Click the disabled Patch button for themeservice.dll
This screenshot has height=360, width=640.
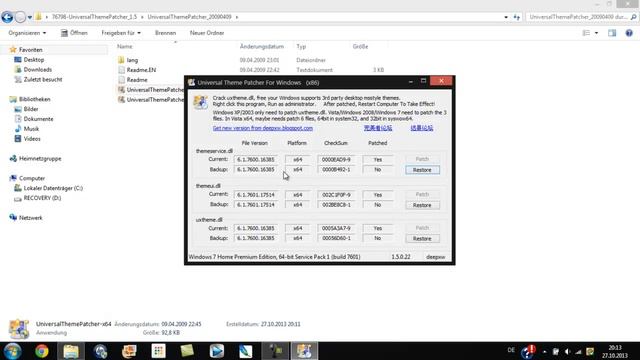click(422, 159)
